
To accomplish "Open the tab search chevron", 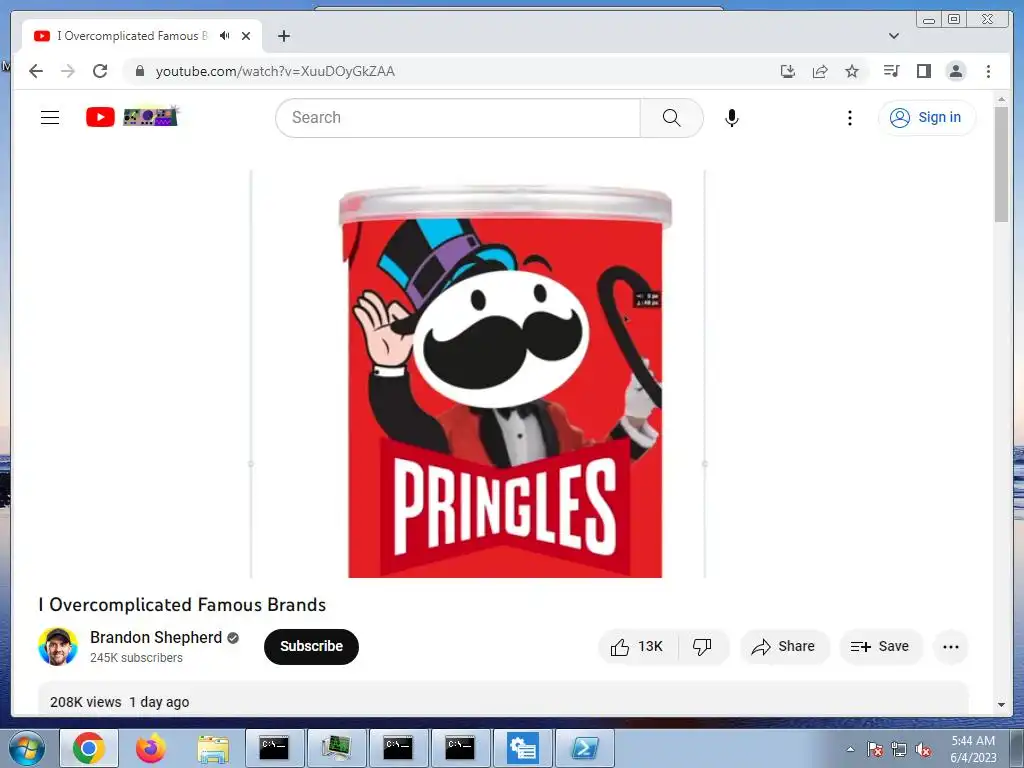I will pyautogui.click(x=894, y=36).
